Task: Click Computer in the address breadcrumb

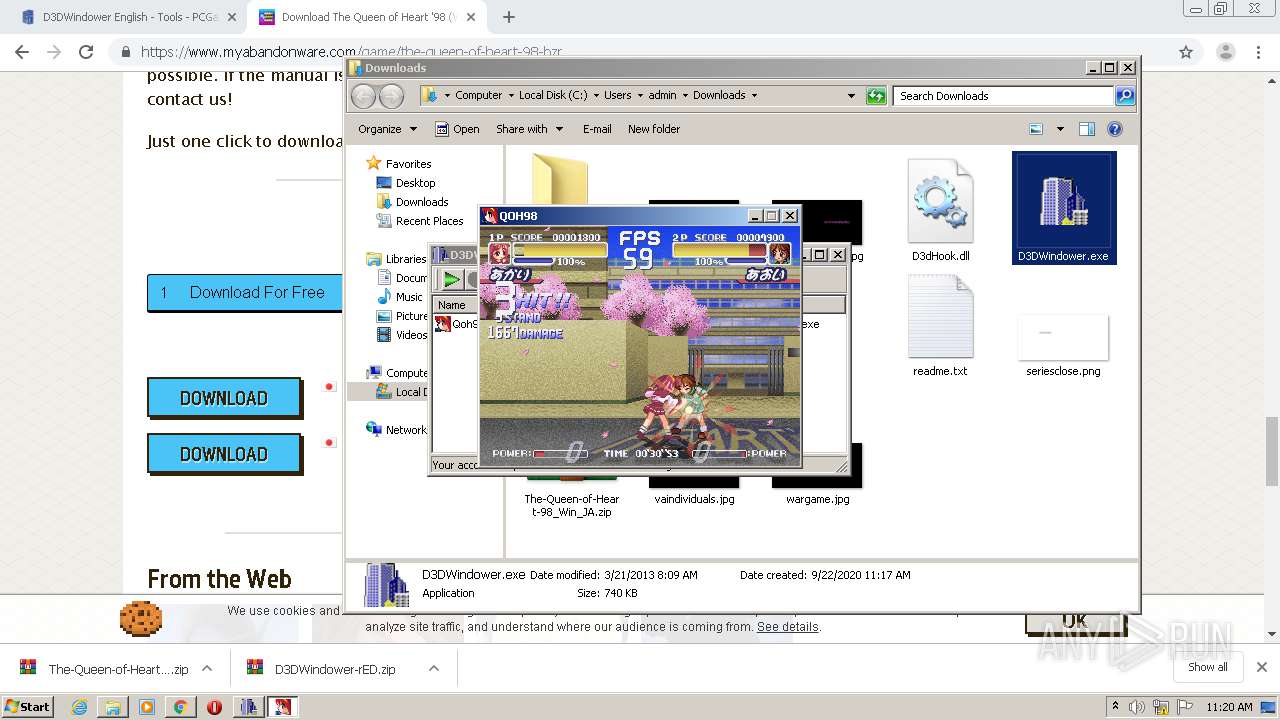Action: pyautogui.click(x=478, y=96)
